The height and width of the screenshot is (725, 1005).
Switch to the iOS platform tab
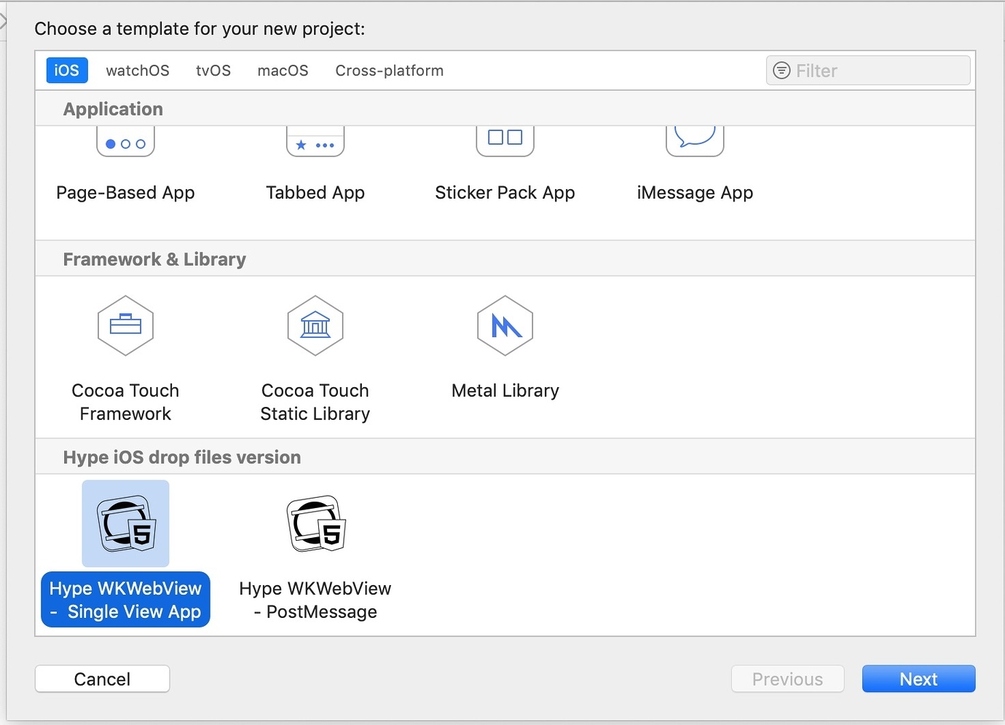click(x=67, y=71)
